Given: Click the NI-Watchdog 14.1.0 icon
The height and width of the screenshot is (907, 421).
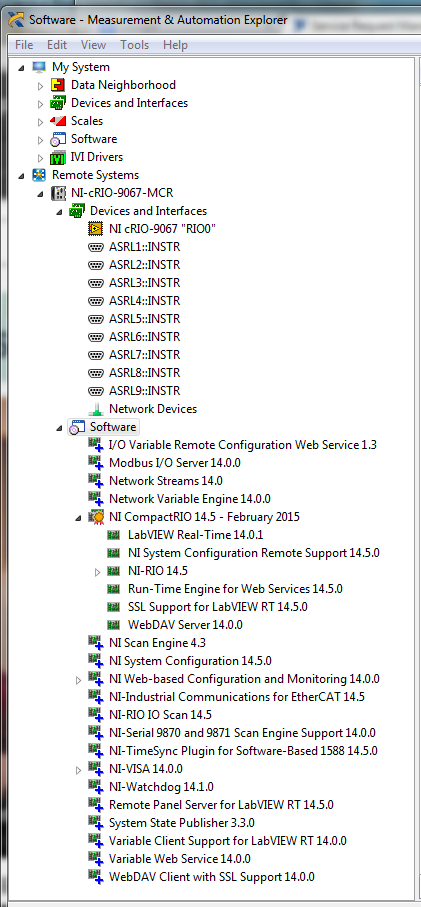Looking at the screenshot, I should 95,786.
